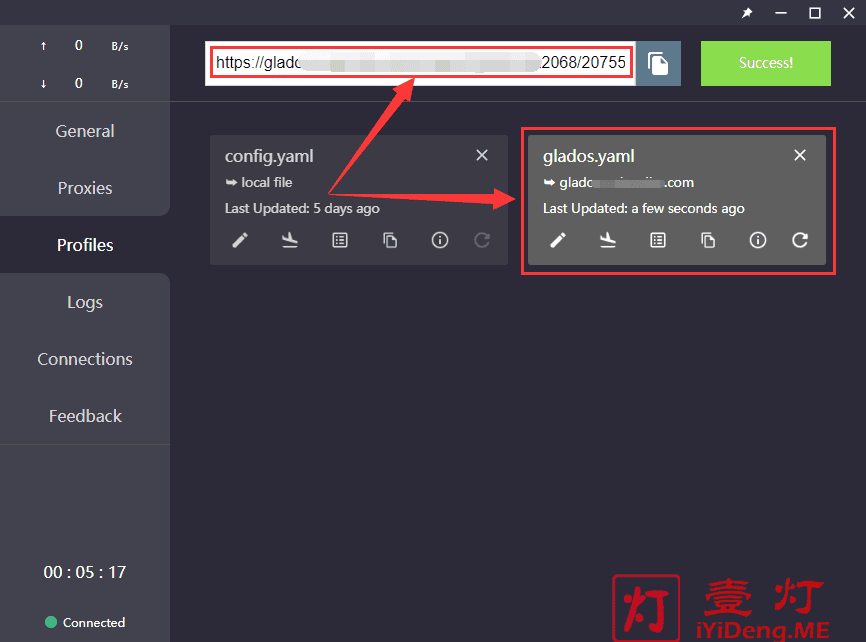Open the rules list icon on glados.yaml
The image size is (866, 642).
(x=658, y=240)
